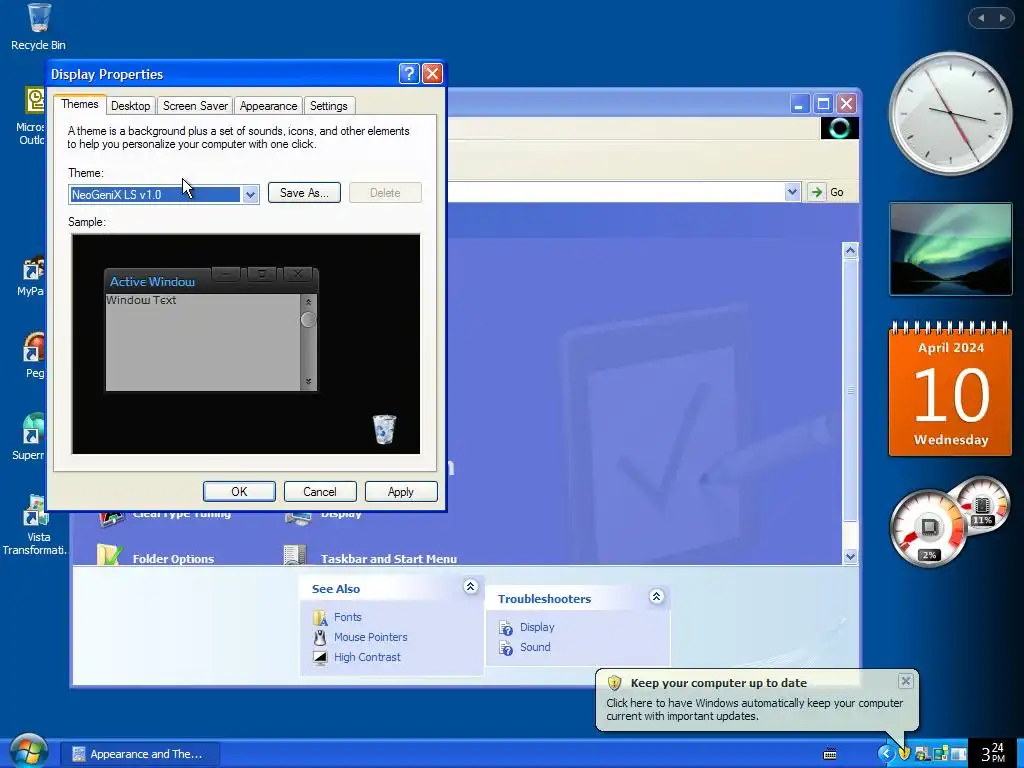Click the taskbar clock showing 3:24 PM

(992, 753)
